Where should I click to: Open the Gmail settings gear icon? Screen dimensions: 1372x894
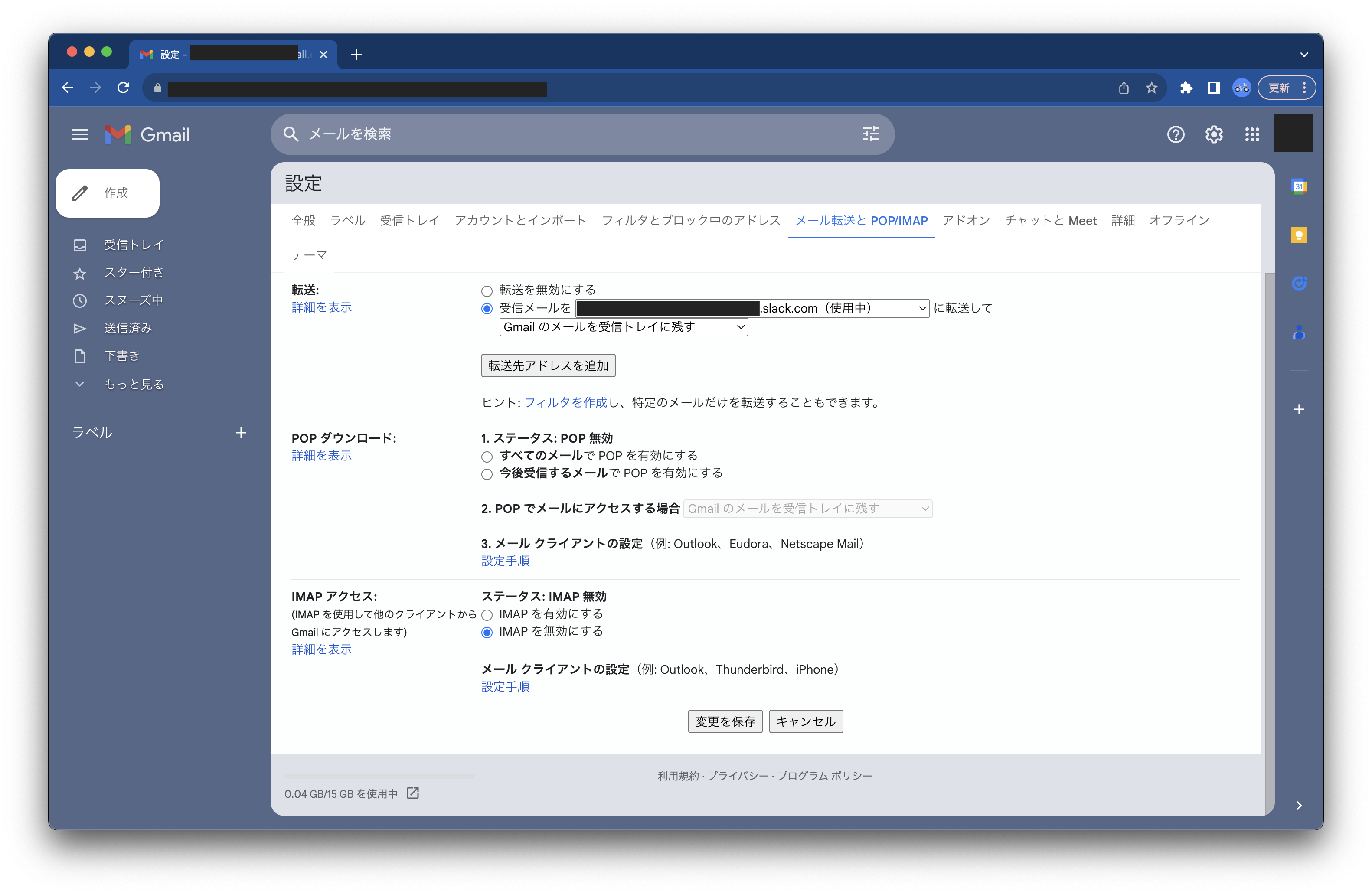[x=1213, y=134]
